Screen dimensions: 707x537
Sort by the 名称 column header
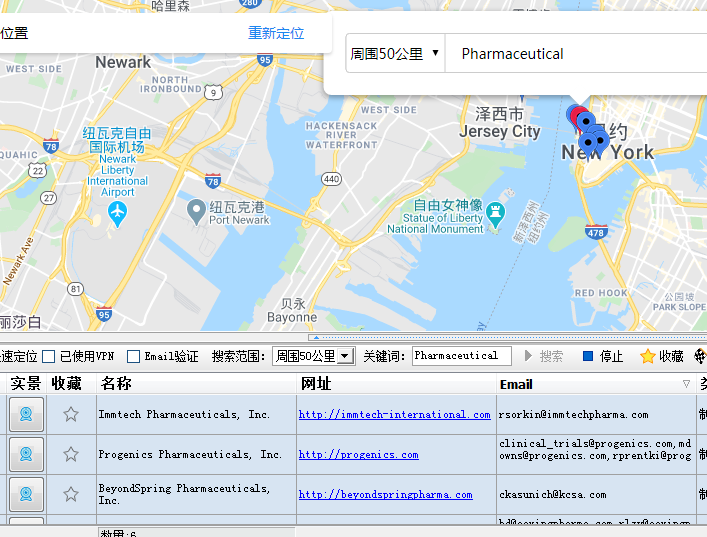[196, 384]
